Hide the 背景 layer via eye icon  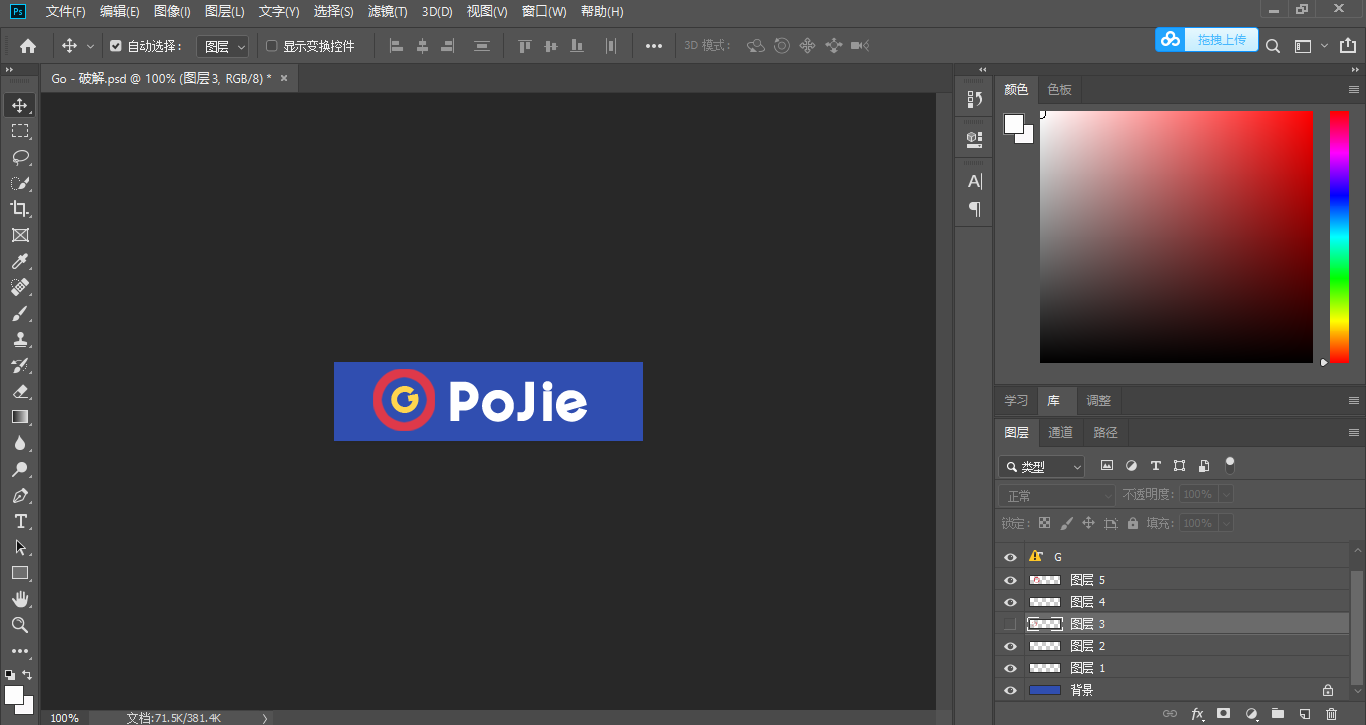(x=1010, y=690)
